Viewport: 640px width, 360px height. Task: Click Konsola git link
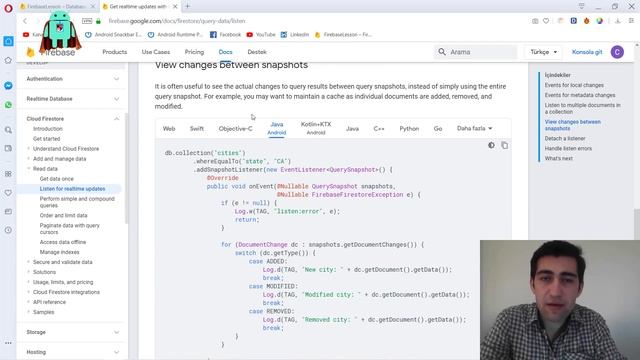587,52
